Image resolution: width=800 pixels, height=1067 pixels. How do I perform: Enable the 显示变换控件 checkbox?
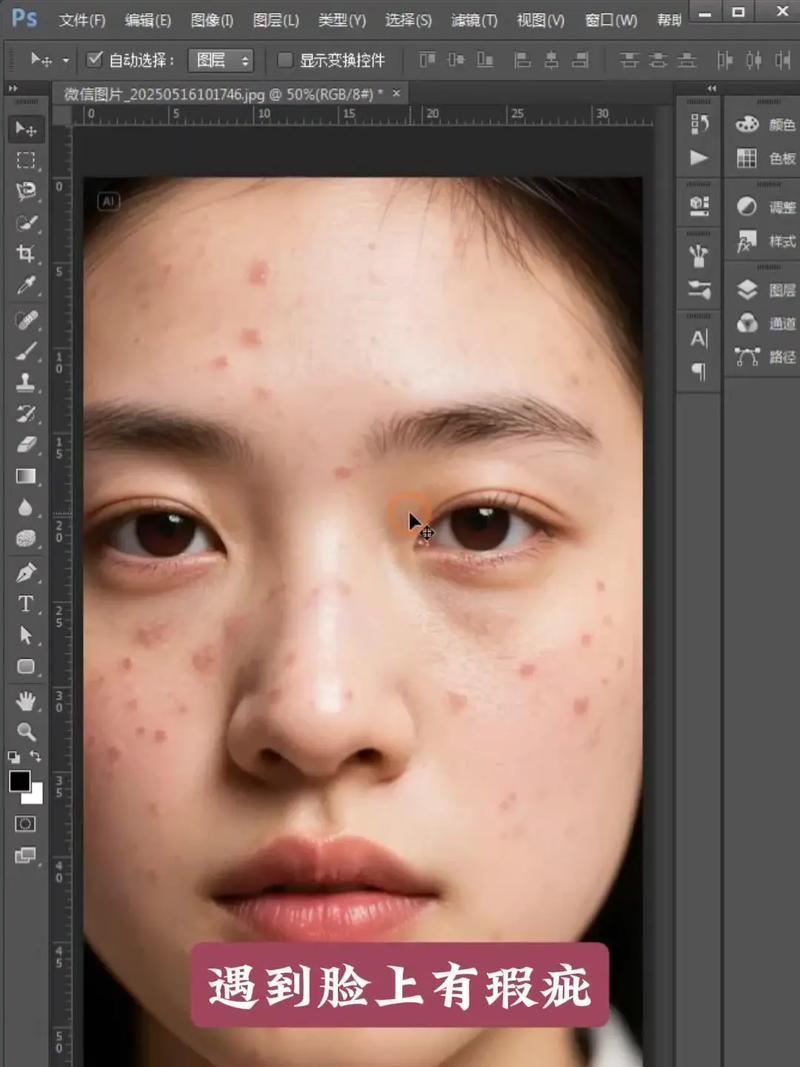pyautogui.click(x=285, y=60)
